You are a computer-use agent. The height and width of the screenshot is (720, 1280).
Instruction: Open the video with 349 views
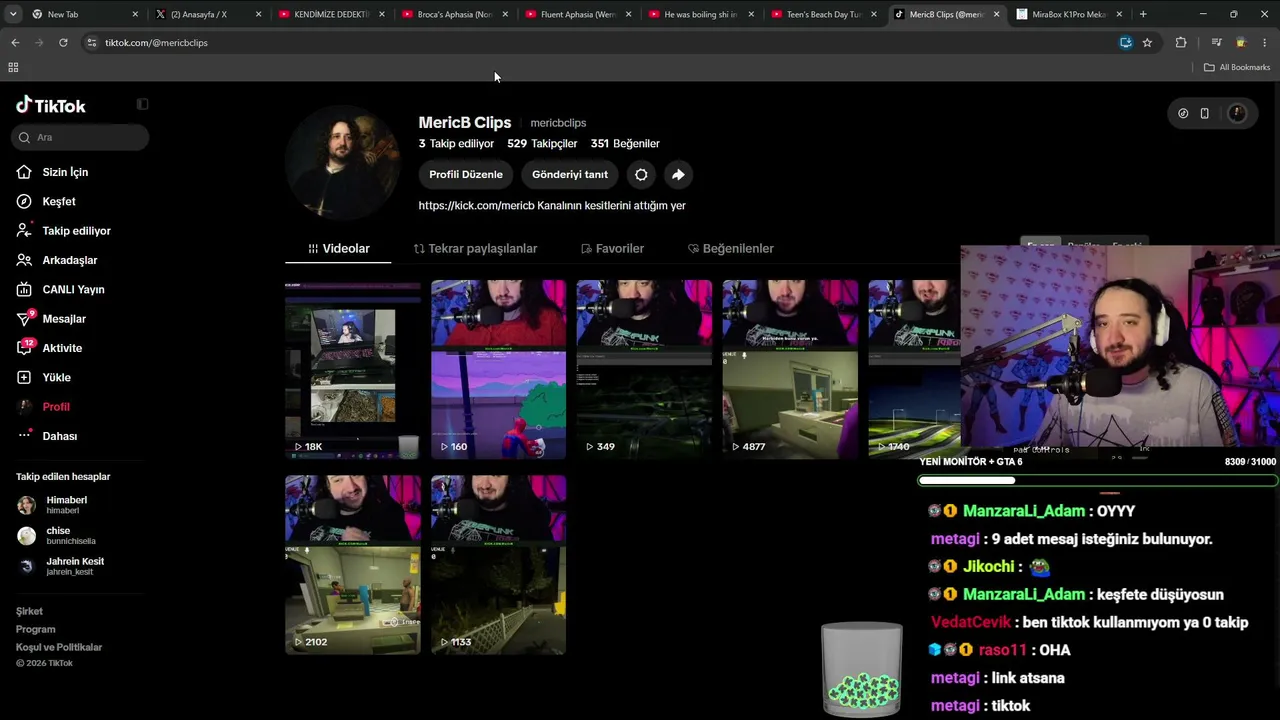[644, 369]
